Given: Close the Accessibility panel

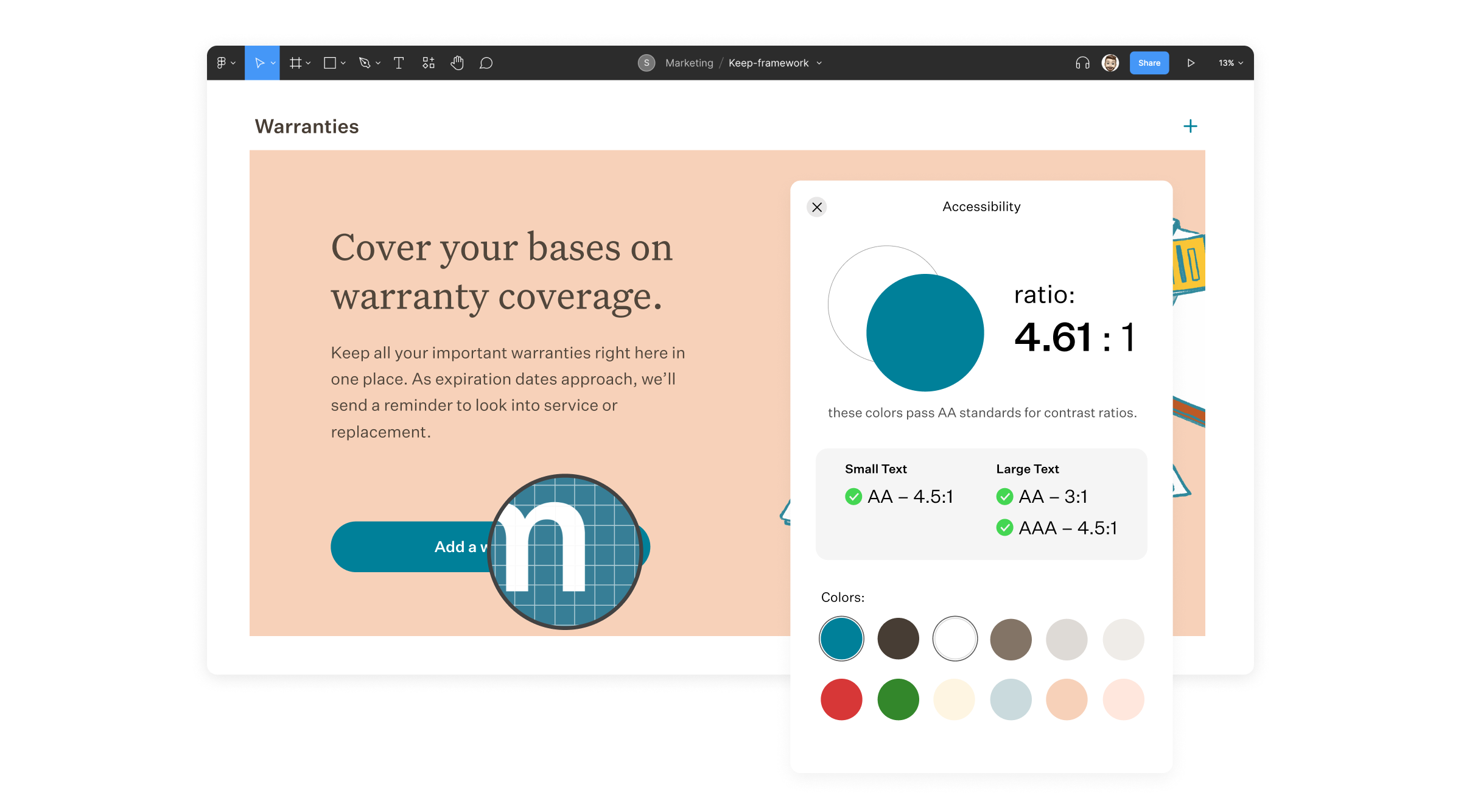Looking at the screenshot, I should (x=817, y=207).
